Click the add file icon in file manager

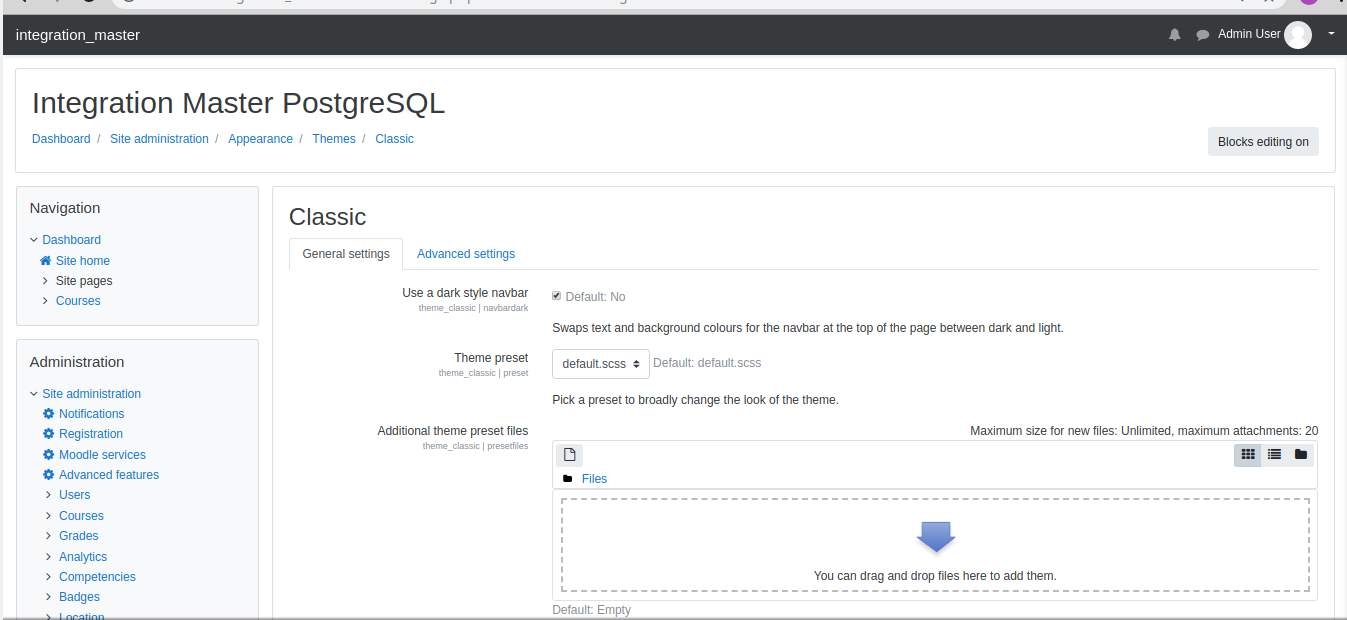pos(569,455)
